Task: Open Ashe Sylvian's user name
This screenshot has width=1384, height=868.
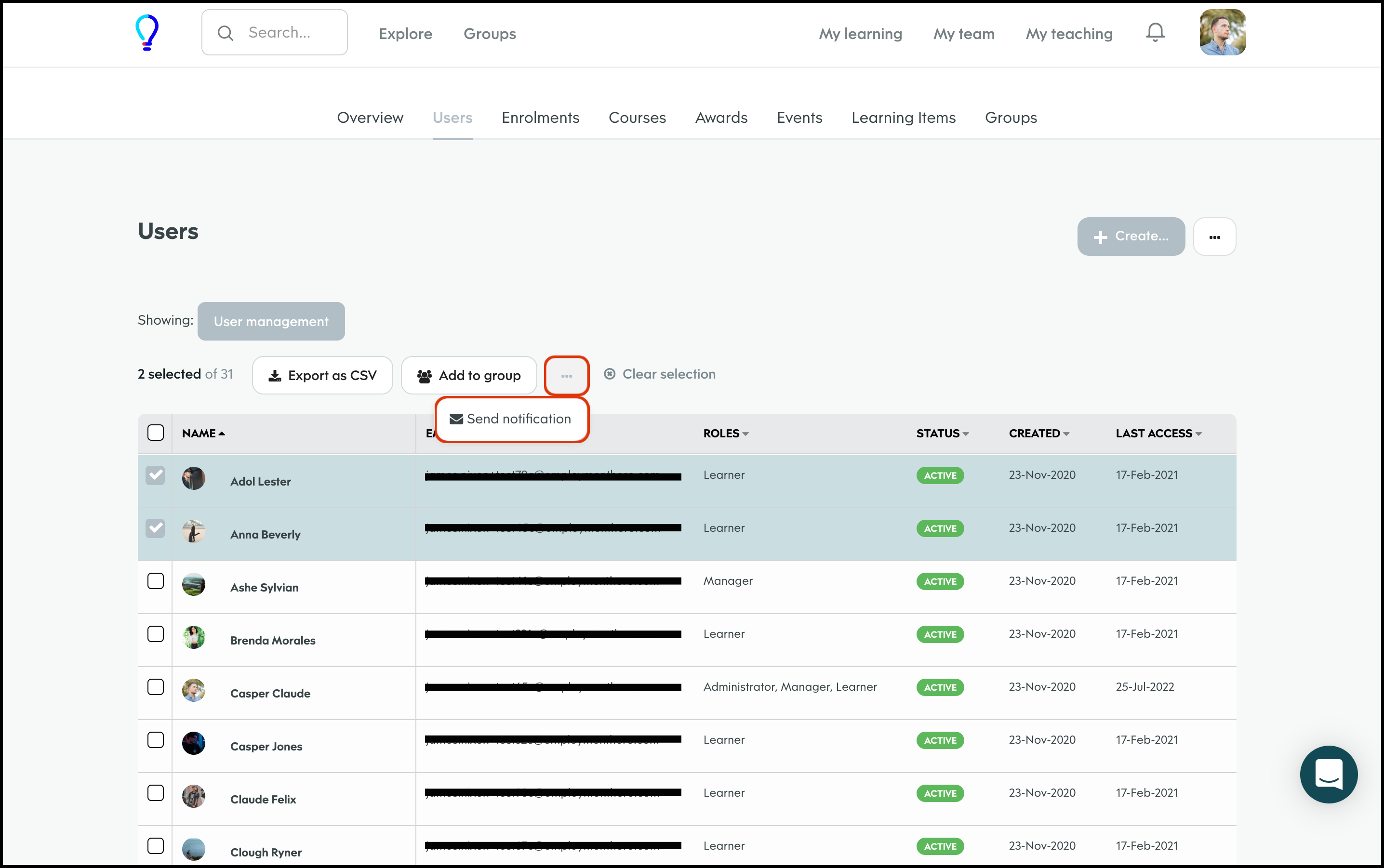Action: [x=264, y=587]
